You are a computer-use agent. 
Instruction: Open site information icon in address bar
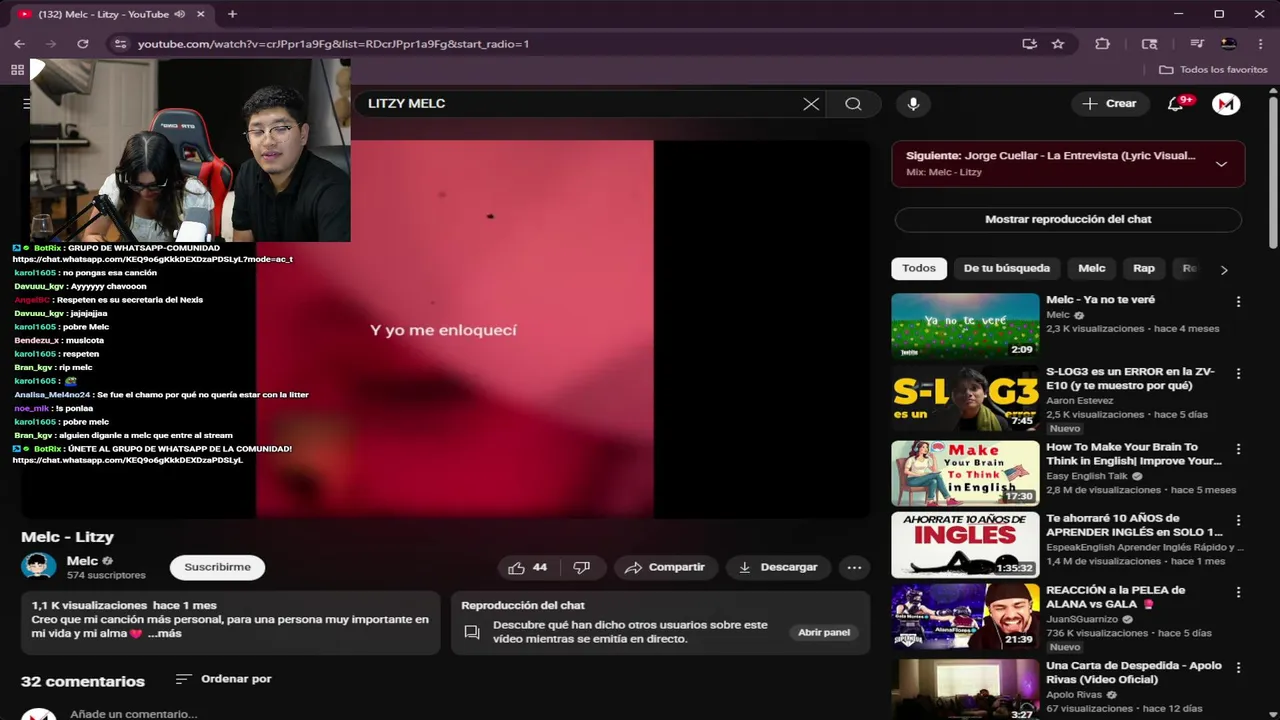120,44
